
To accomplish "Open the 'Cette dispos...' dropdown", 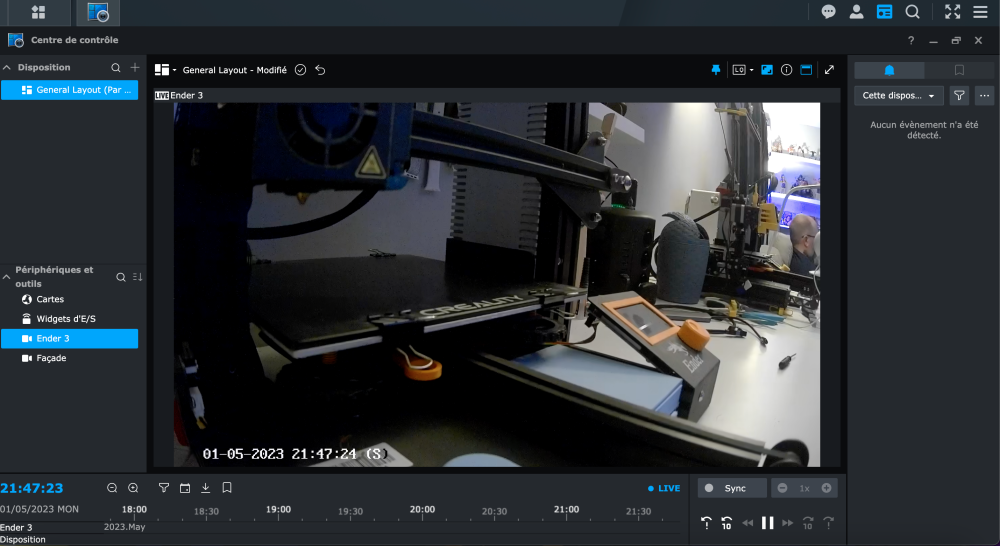I will click(x=898, y=96).
